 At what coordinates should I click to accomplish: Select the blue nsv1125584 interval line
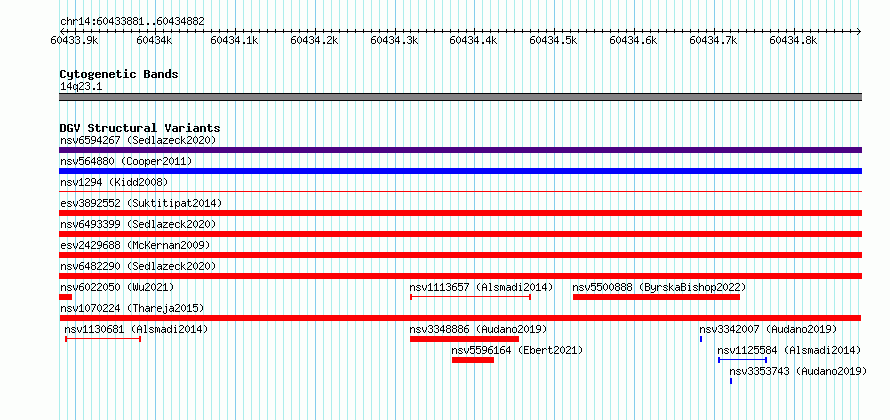742,360
